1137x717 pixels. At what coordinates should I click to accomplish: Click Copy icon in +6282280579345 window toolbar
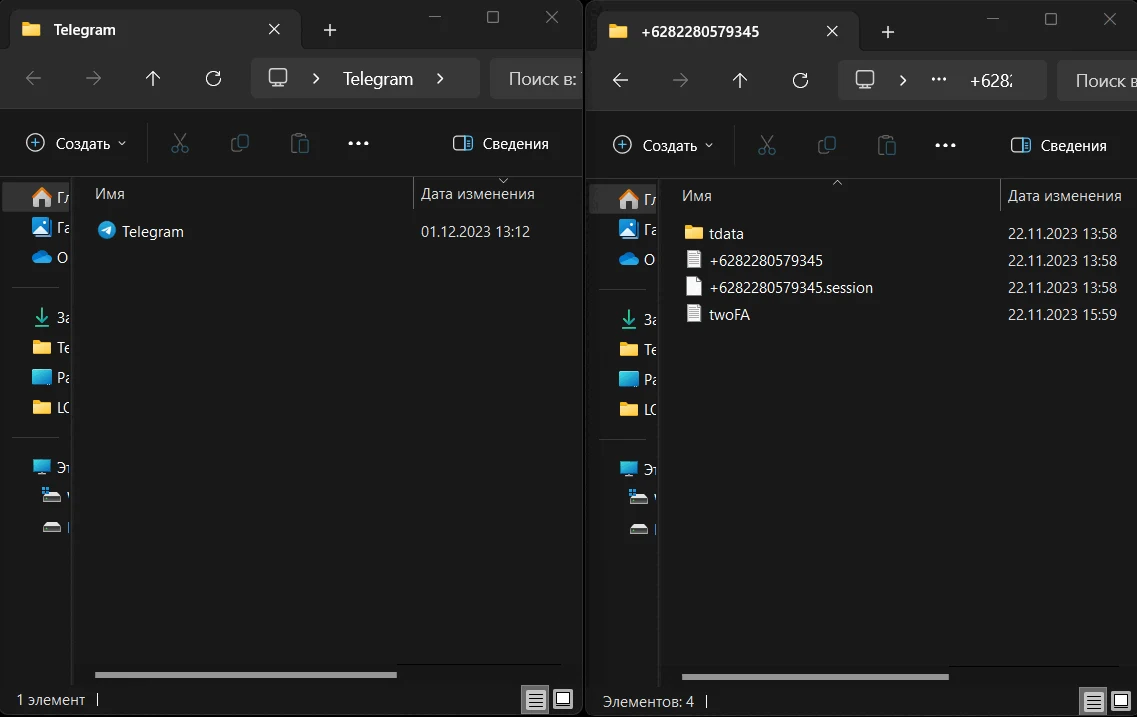click(x=827, y=146)
